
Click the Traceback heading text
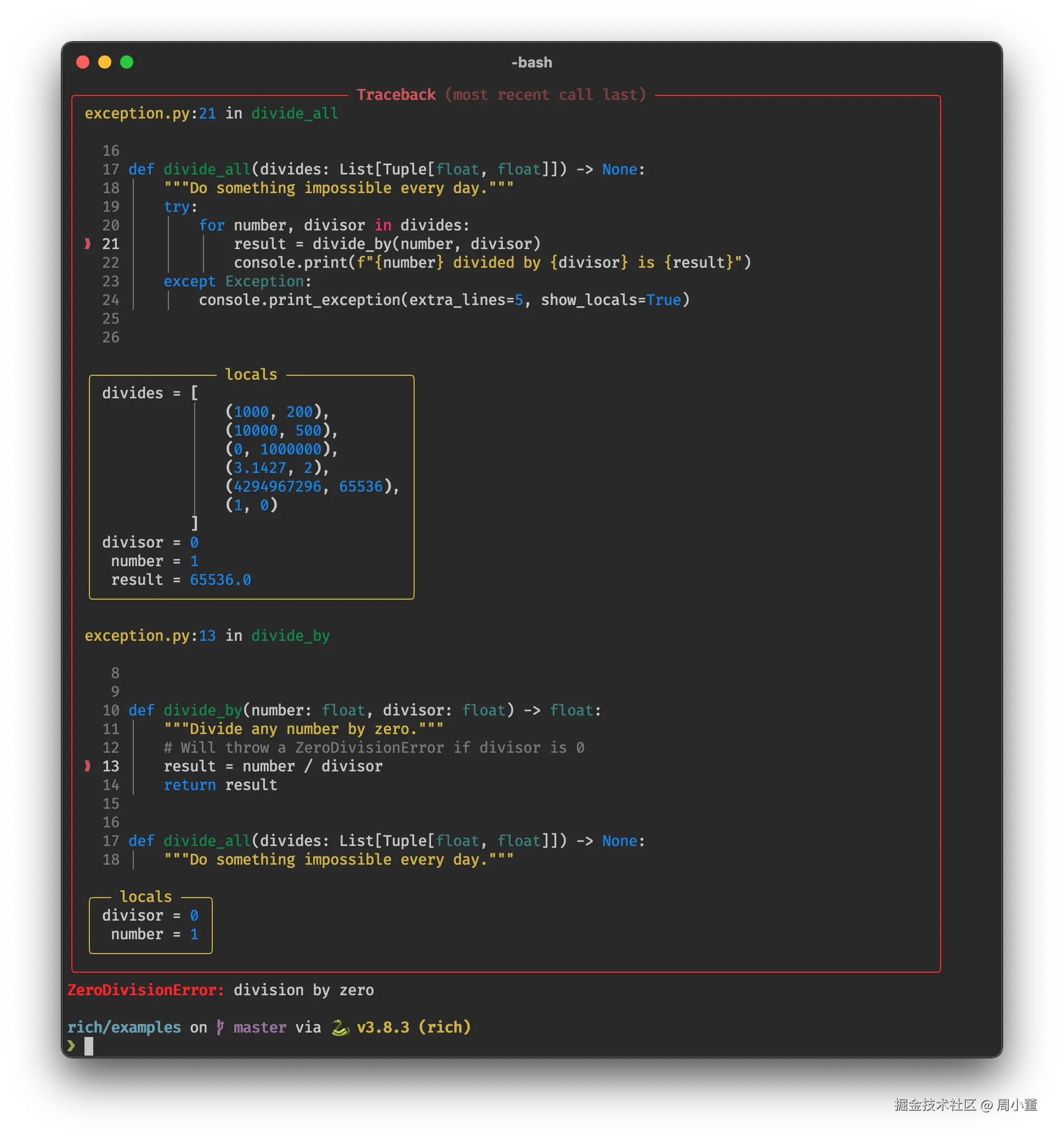tap(395, 94)
